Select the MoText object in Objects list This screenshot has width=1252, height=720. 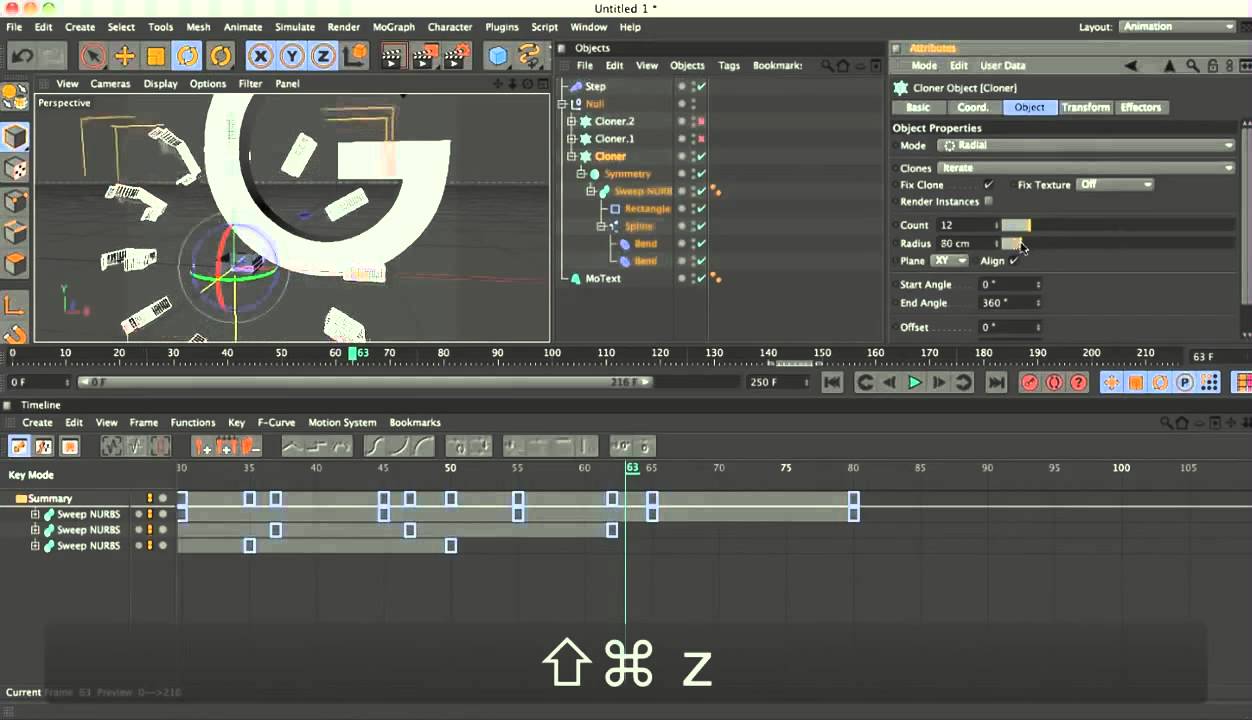(x=602, y=279)
